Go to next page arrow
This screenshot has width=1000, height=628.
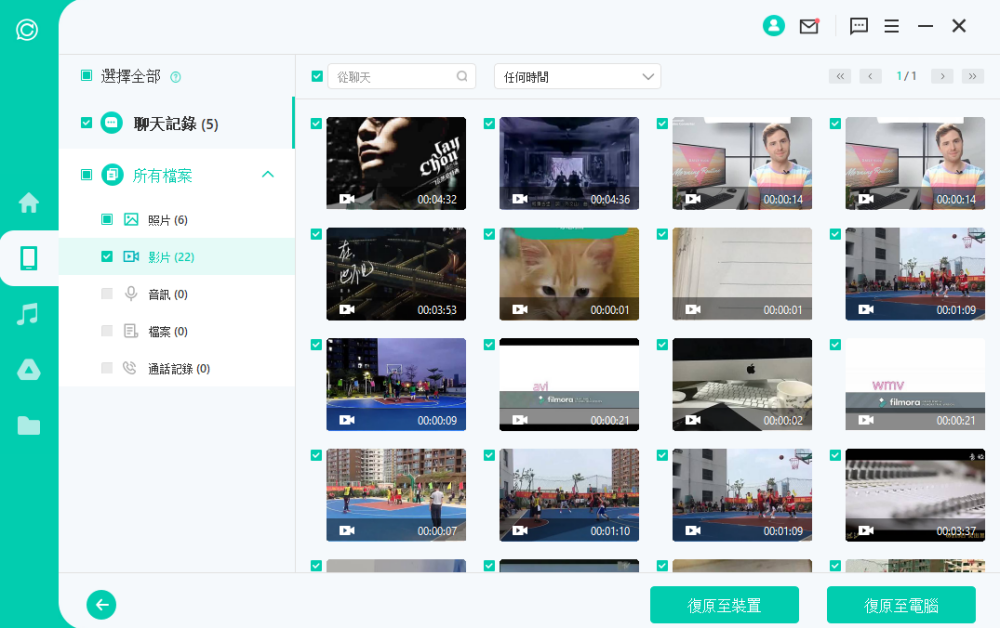pos(941,76)
